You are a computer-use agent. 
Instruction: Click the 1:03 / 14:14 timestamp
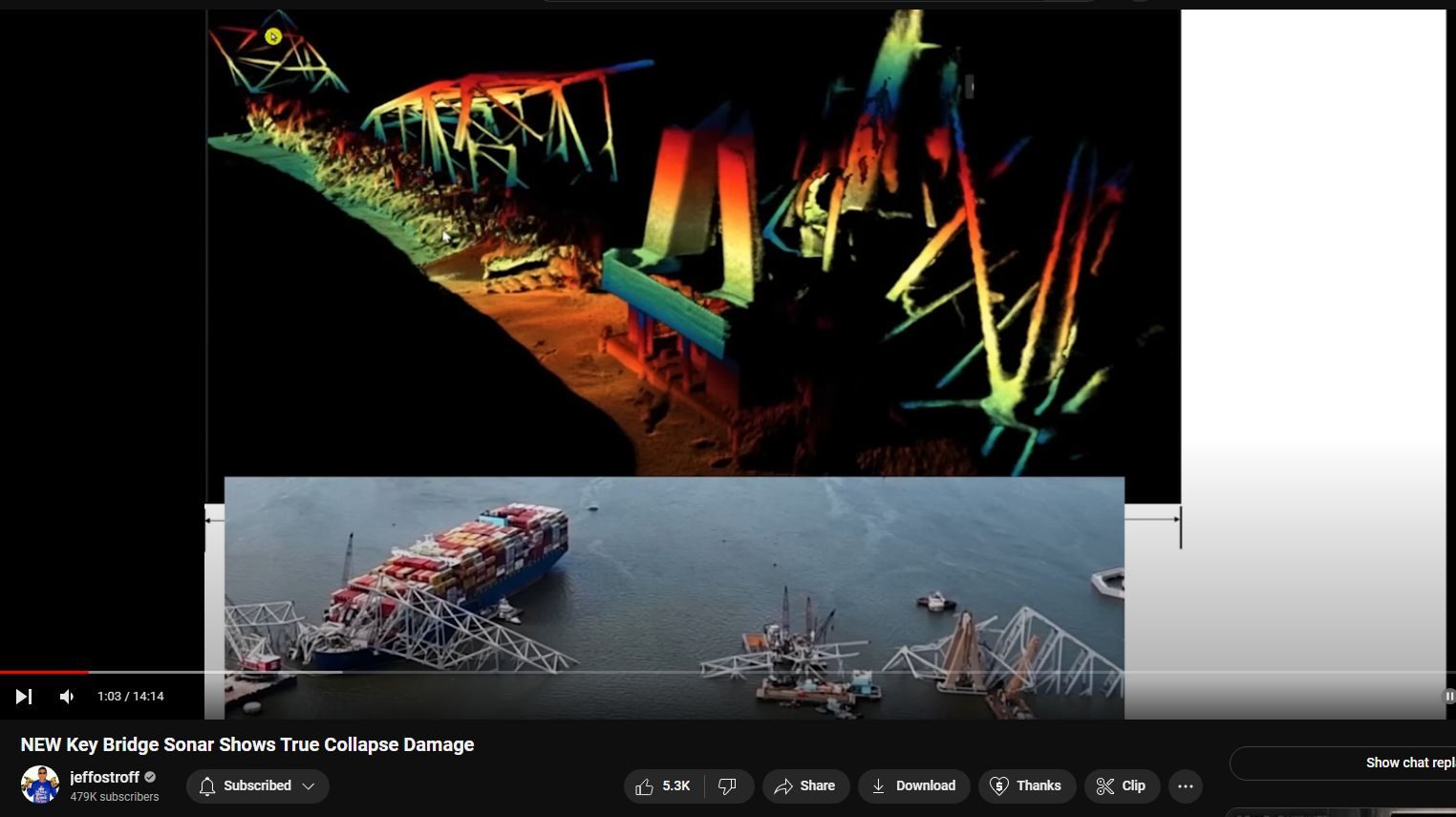(131, 697)
